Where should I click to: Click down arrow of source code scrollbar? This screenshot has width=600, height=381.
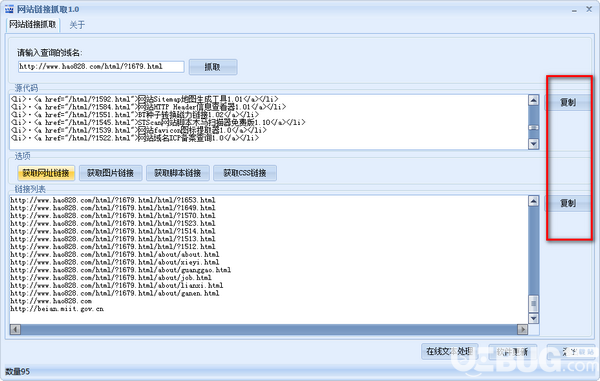[533, 144]
